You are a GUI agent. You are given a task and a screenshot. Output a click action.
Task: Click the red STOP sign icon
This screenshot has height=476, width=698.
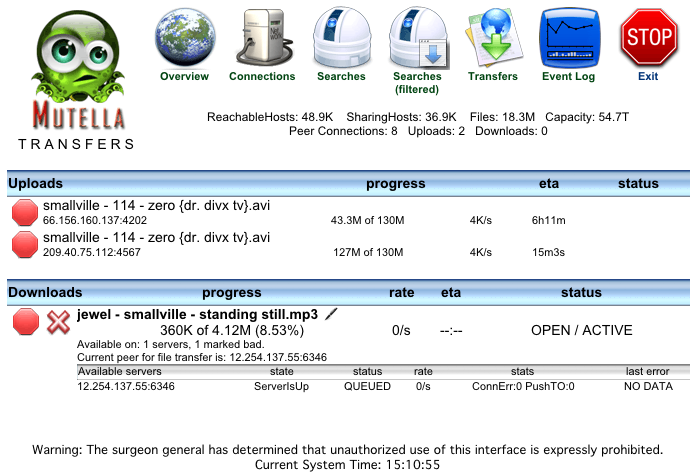pos(648,38)
